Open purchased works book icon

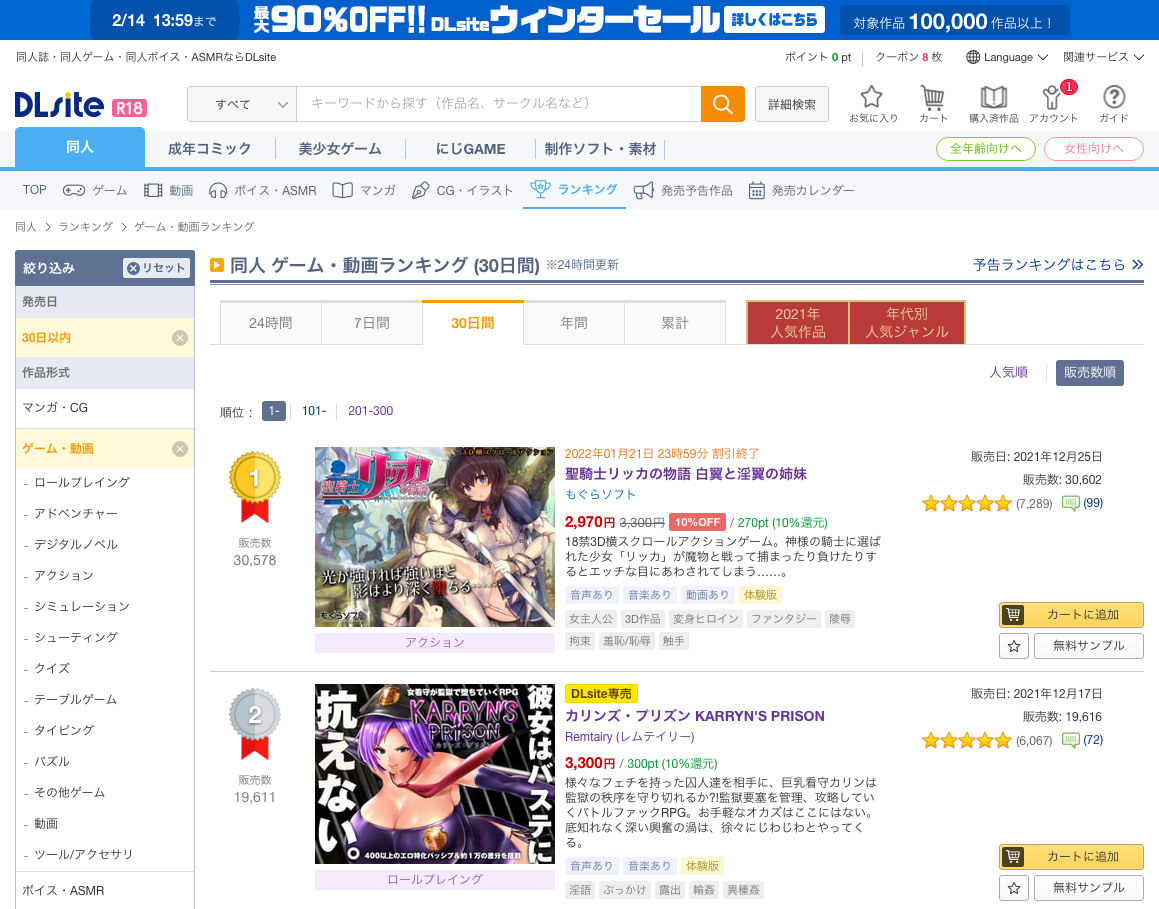[x=993, y=97]
